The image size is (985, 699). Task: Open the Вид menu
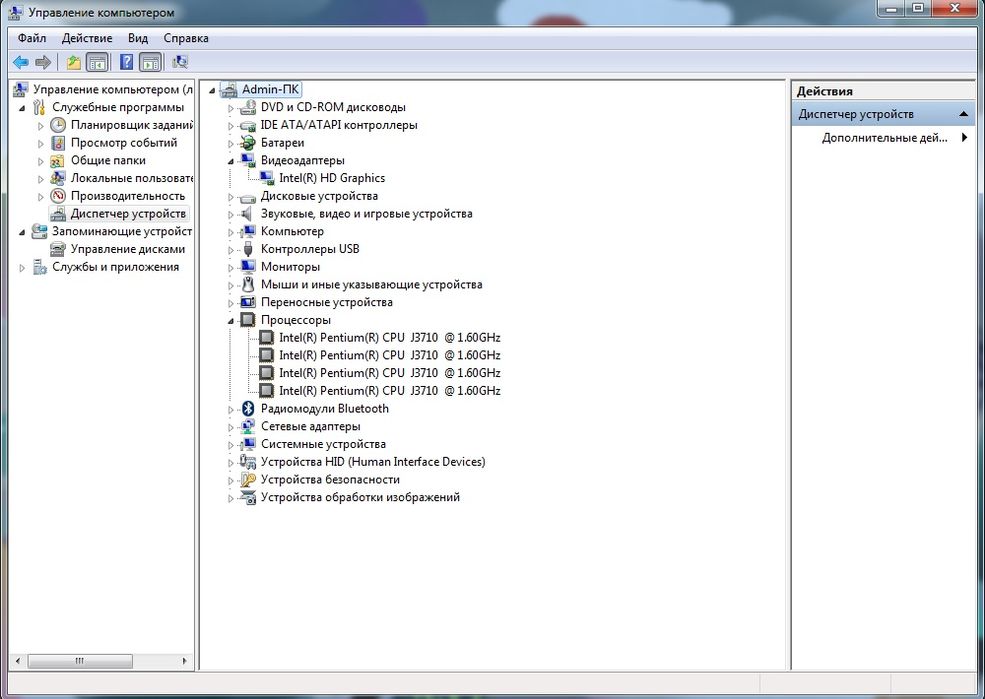[x=138, y=38]
